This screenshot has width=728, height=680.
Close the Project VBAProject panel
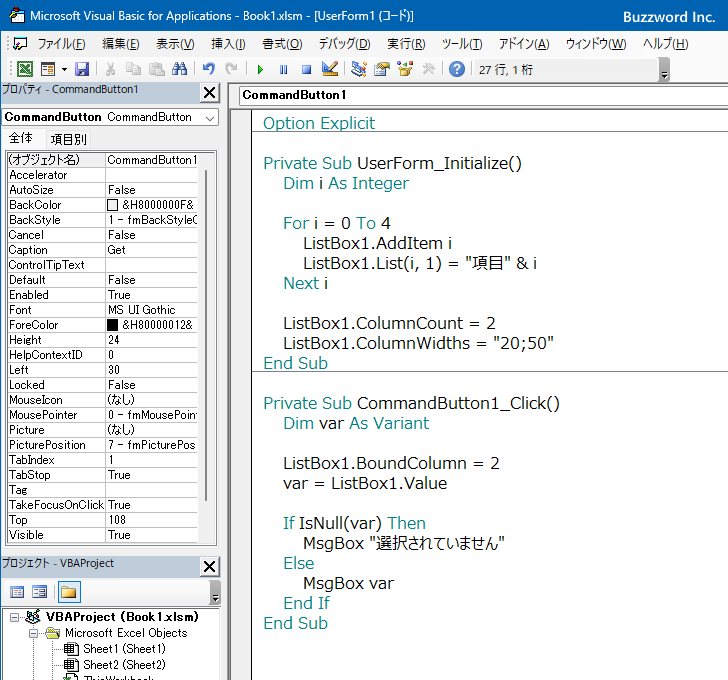(209, 567)
